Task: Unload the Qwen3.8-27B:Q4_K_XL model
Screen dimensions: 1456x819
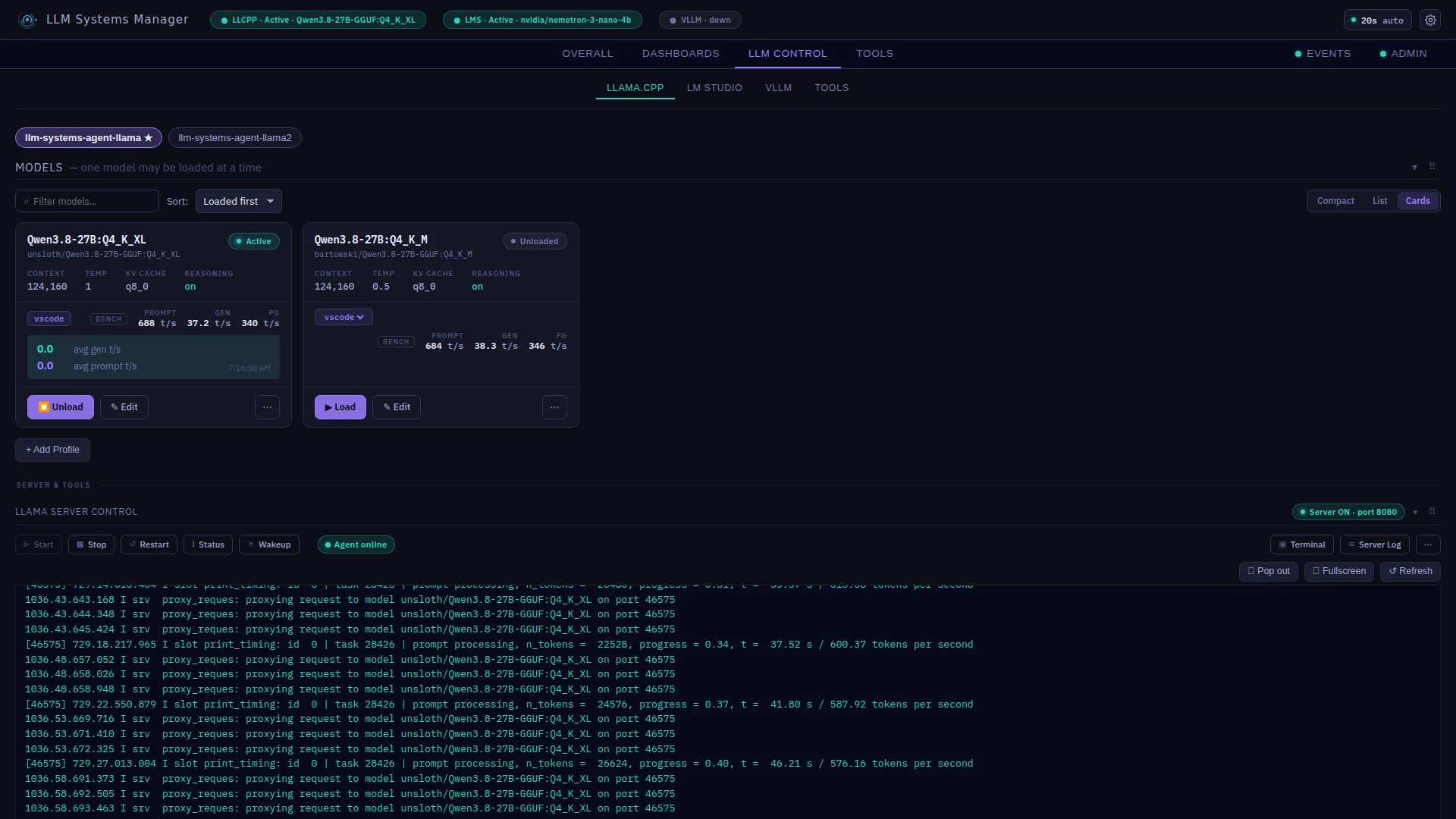Action: [61, 407]
